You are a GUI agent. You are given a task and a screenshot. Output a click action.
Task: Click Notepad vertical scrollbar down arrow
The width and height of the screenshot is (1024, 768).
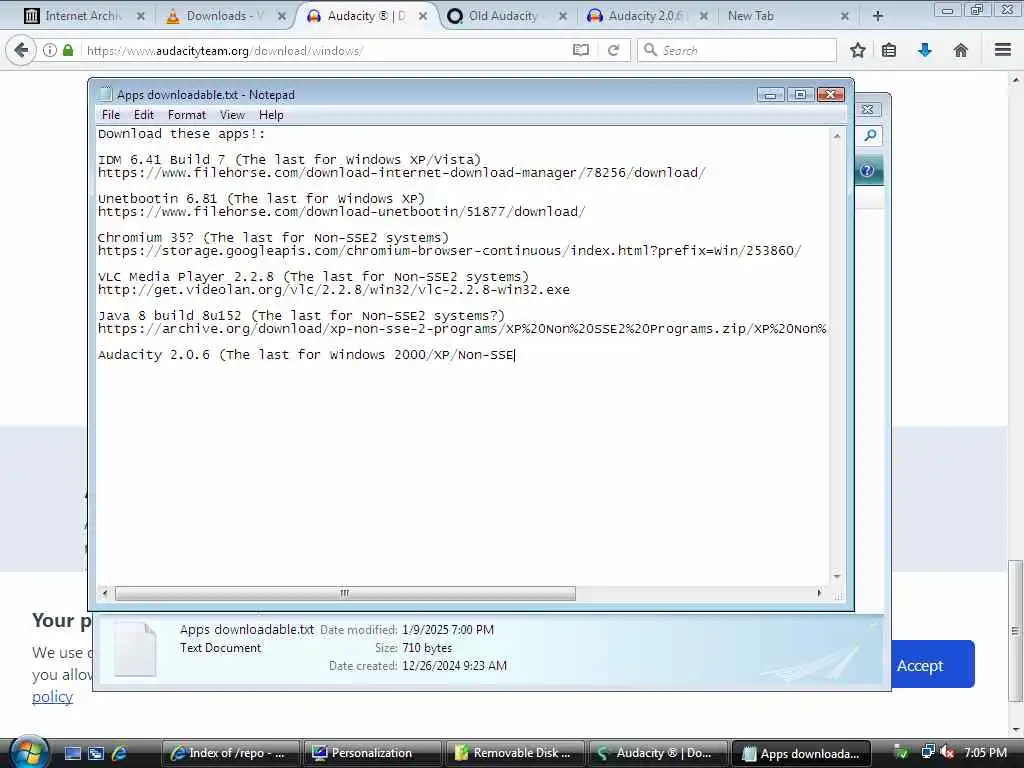[x=837, y=577]
